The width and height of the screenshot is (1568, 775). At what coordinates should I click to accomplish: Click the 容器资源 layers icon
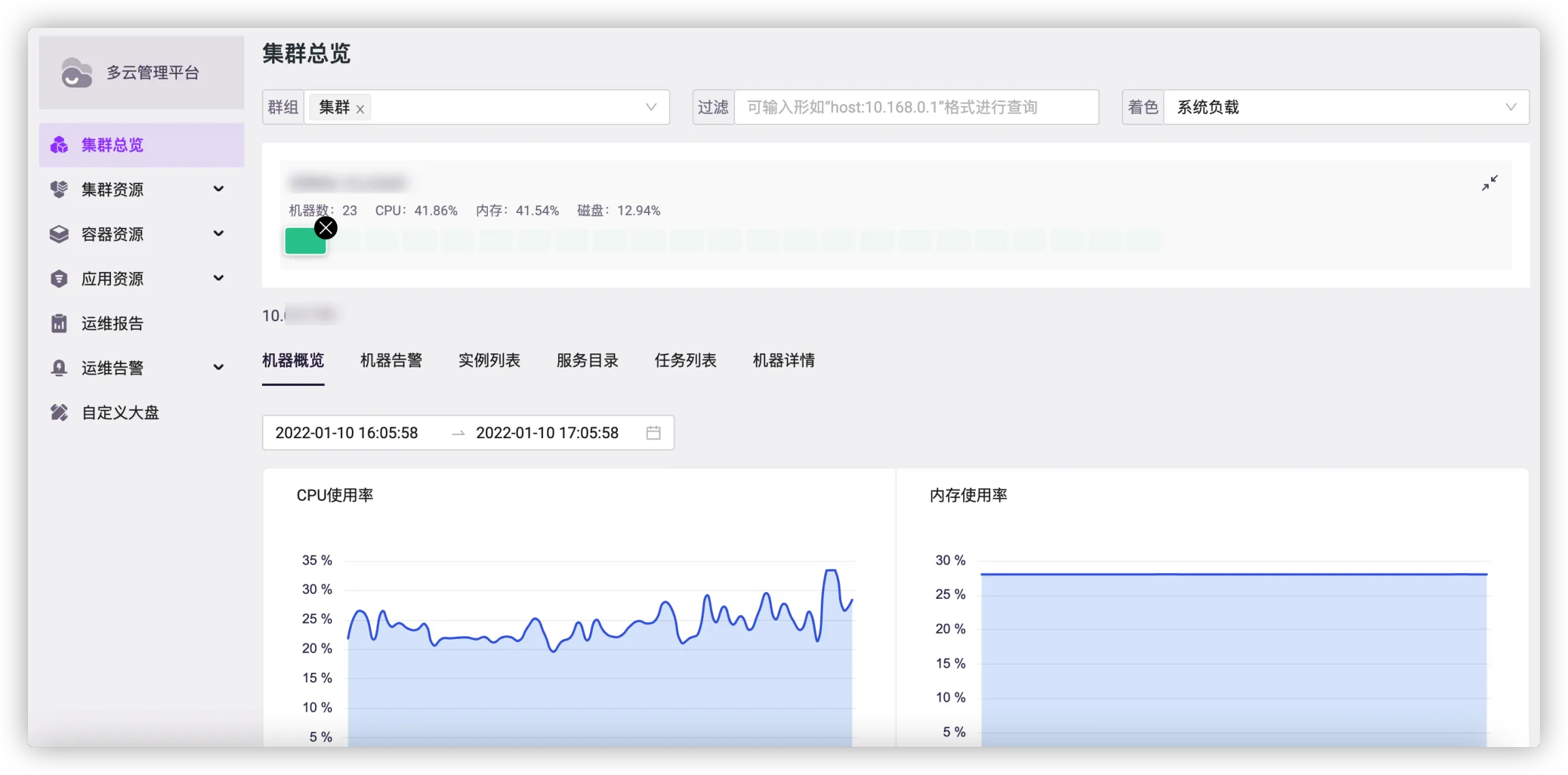59,234
